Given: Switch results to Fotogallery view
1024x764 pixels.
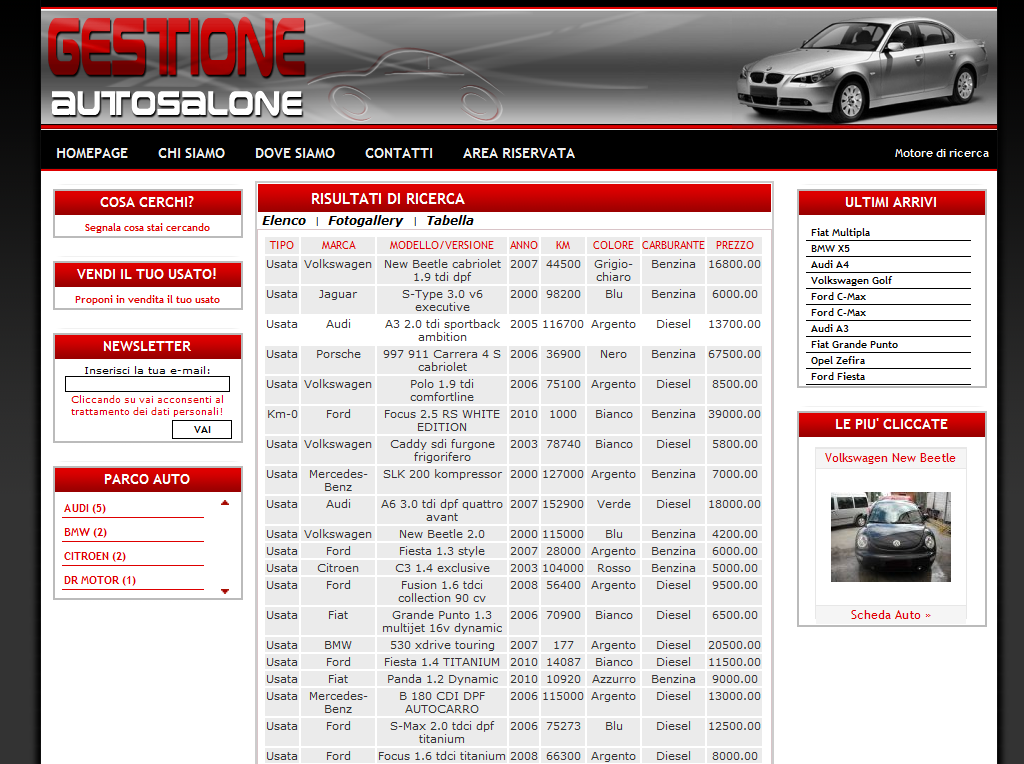Looking at the screenshot, I should [x=365, y=221].
